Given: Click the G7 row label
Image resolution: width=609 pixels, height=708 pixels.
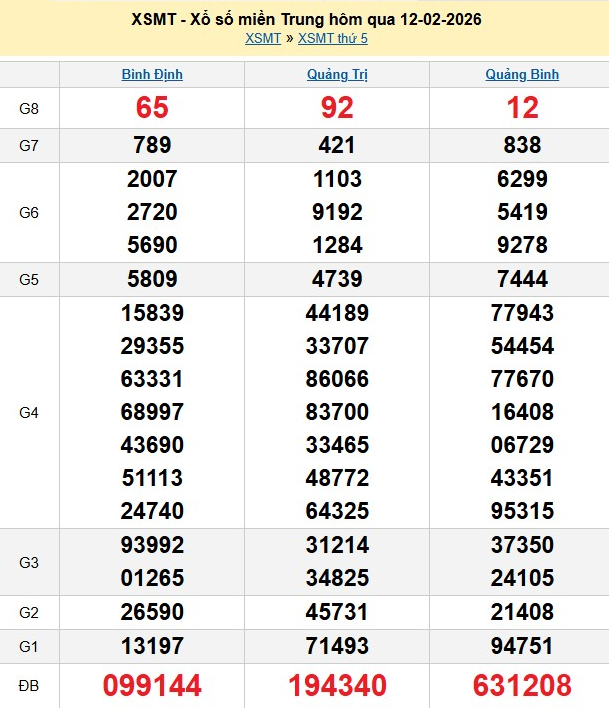Looking at the screenshot, I should [x=29, y=145].
